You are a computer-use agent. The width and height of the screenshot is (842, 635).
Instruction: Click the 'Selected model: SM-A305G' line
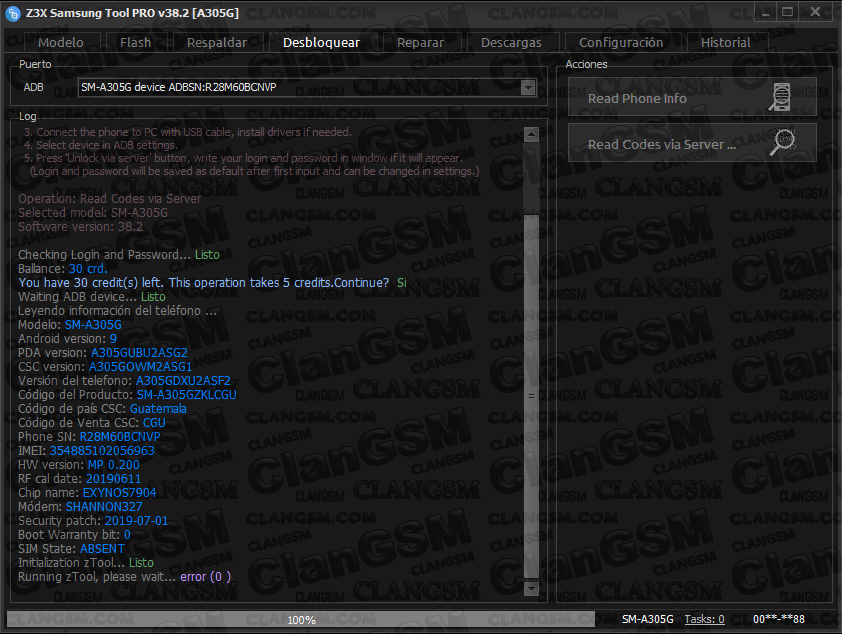pyautogui.click(x=93, y=213)
